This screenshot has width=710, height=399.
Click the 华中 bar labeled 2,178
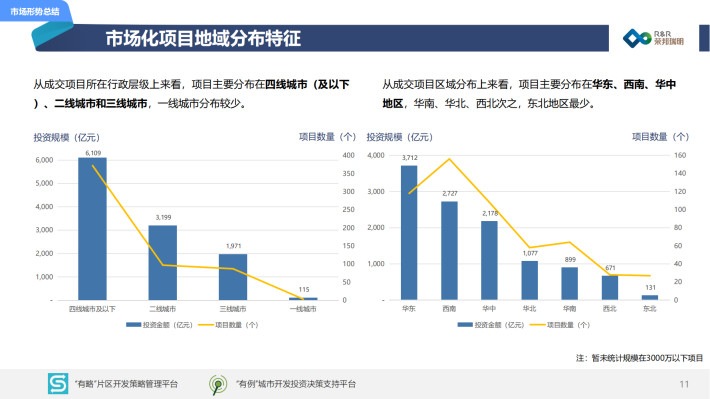(489, 260)
